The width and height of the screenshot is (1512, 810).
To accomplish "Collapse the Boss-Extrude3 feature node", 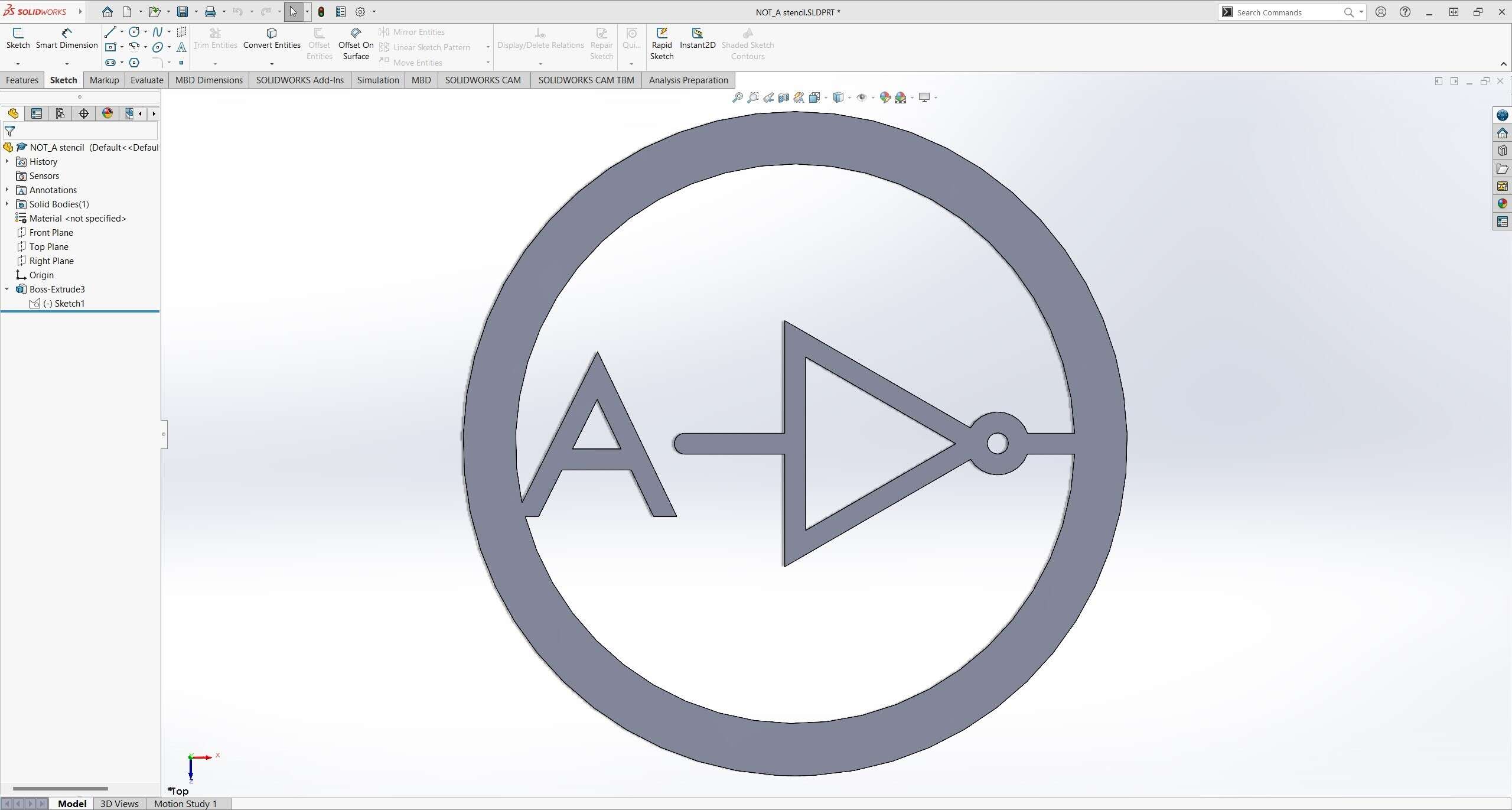I will pos(7,289).
